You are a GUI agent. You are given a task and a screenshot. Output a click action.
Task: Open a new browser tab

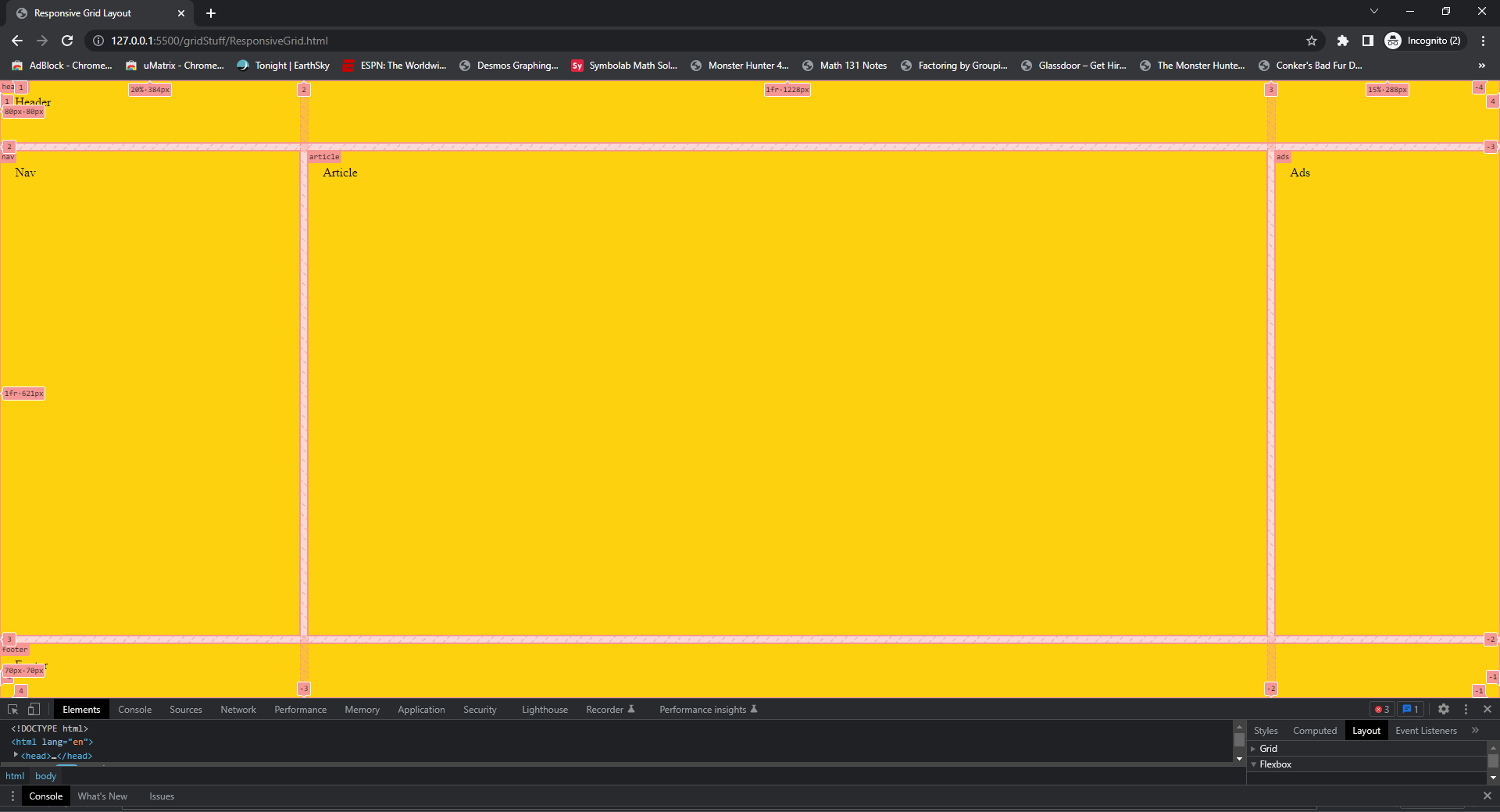[211, 13]
